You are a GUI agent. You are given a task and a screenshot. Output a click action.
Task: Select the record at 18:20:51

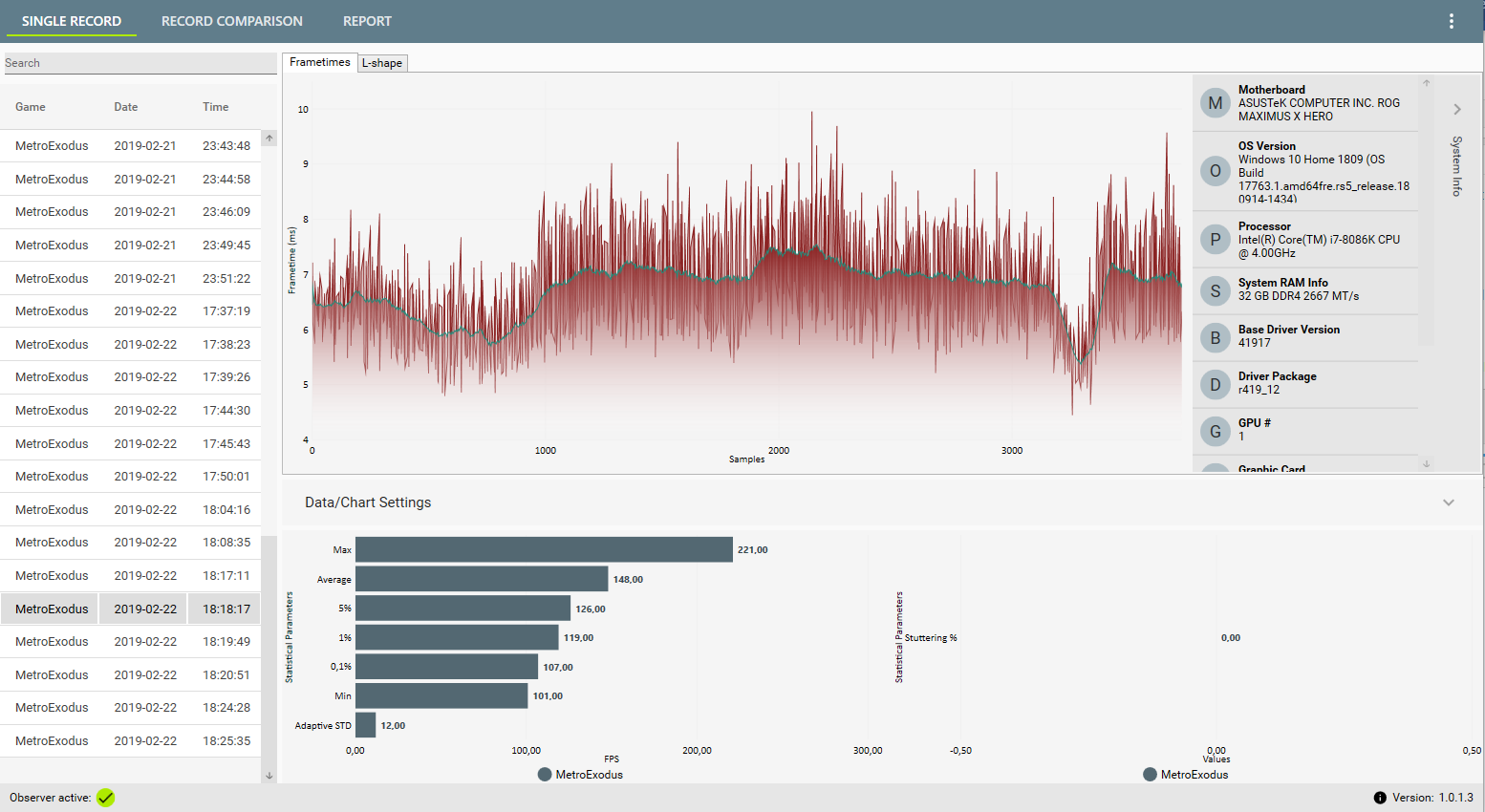(x=131, y=675)
